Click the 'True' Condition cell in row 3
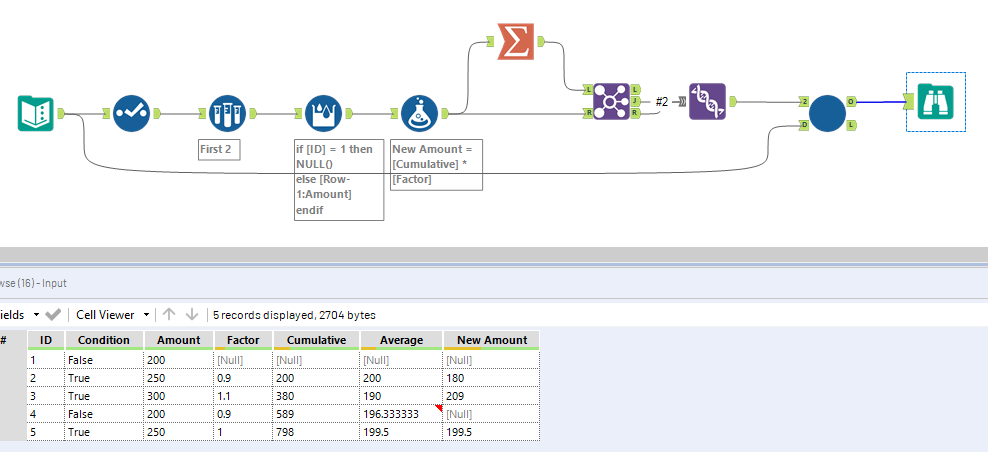The height and width of the screenshot is (452, 988). click(104, 396)
